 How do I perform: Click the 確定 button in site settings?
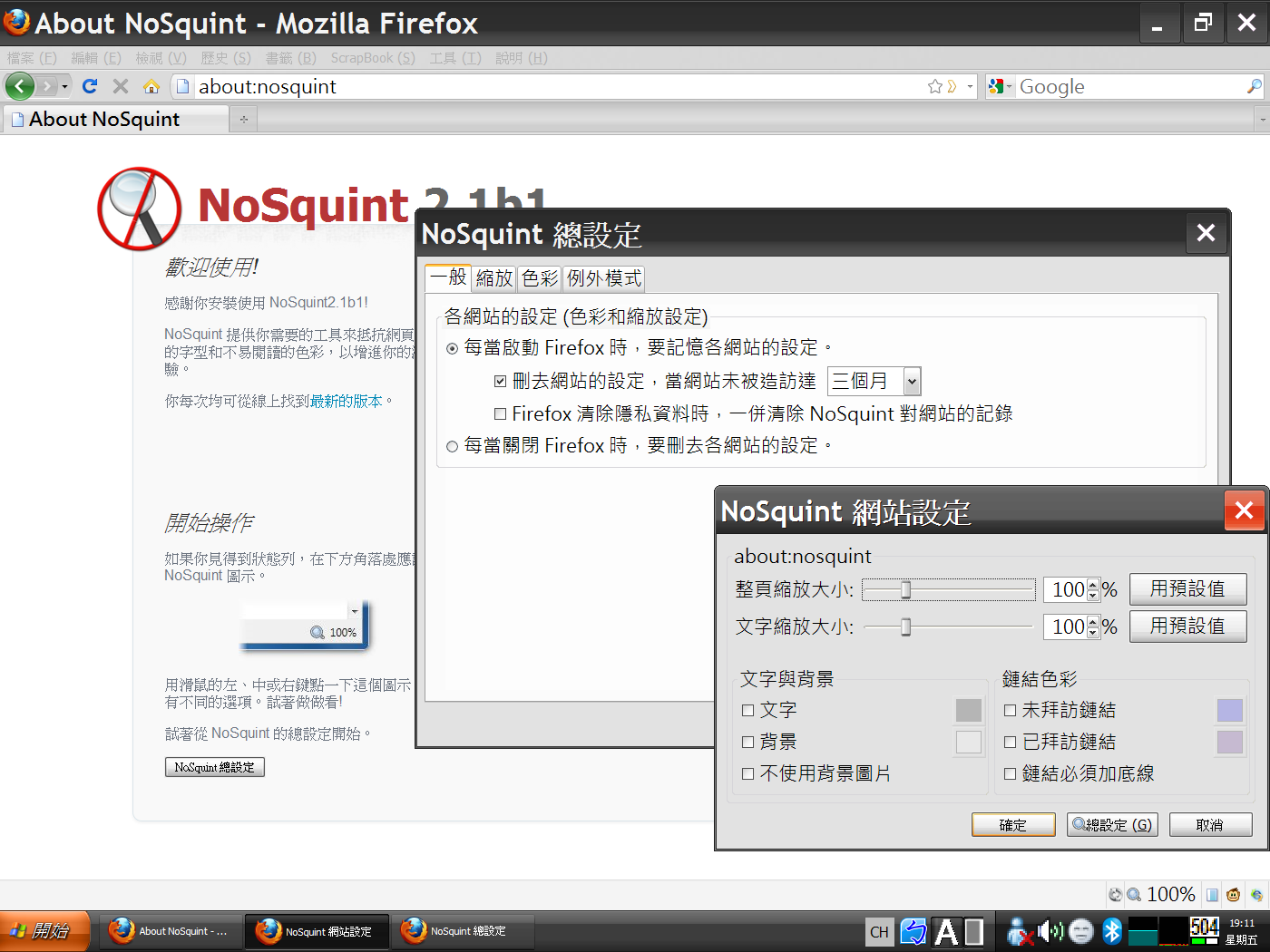[1013, 824]
